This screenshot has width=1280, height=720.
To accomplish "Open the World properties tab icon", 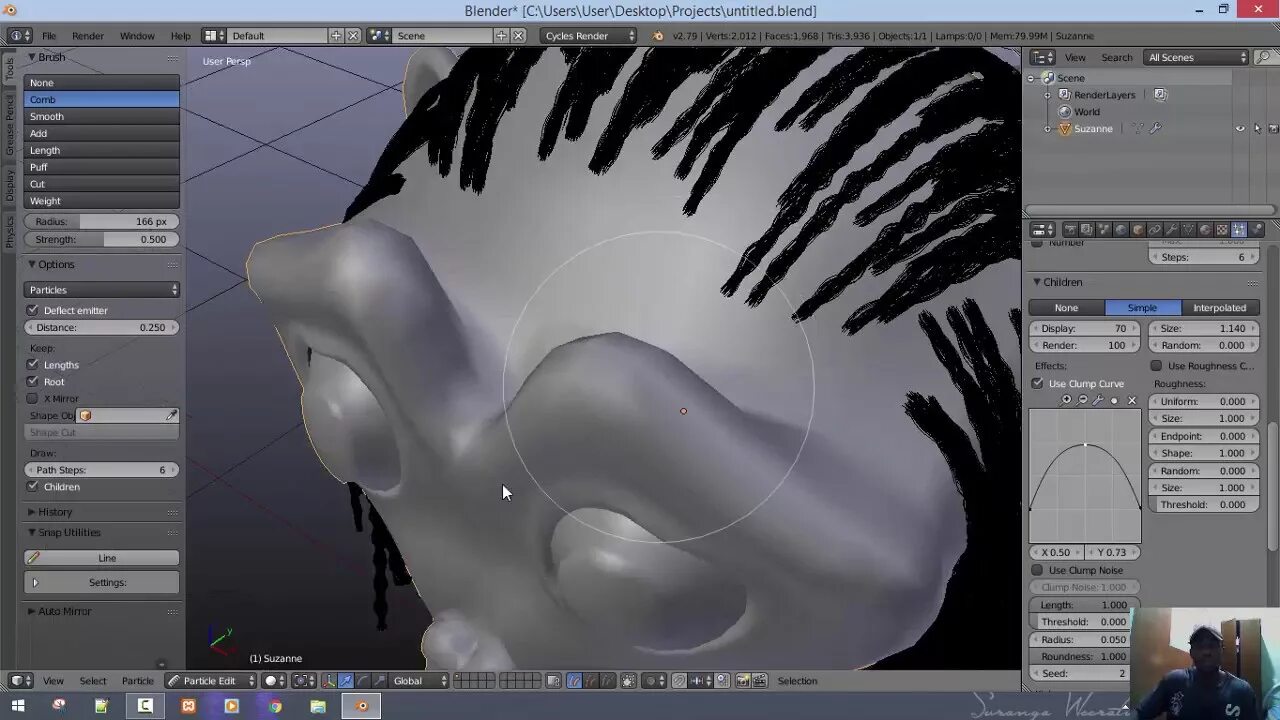I will (x=1121, y=230).
